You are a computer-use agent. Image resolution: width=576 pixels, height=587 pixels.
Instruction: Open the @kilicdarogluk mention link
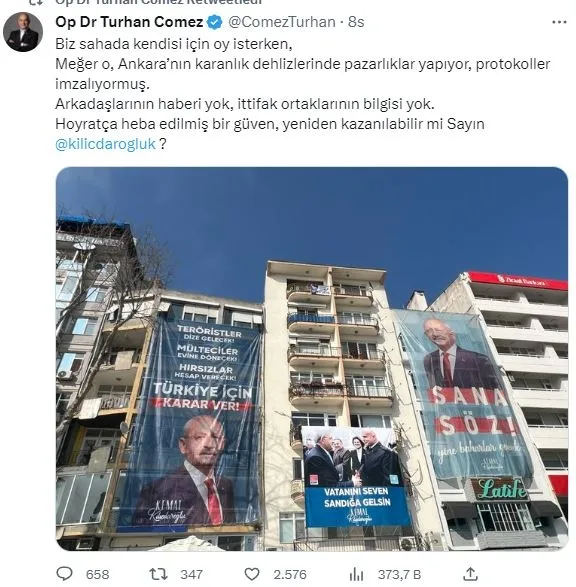105,144
